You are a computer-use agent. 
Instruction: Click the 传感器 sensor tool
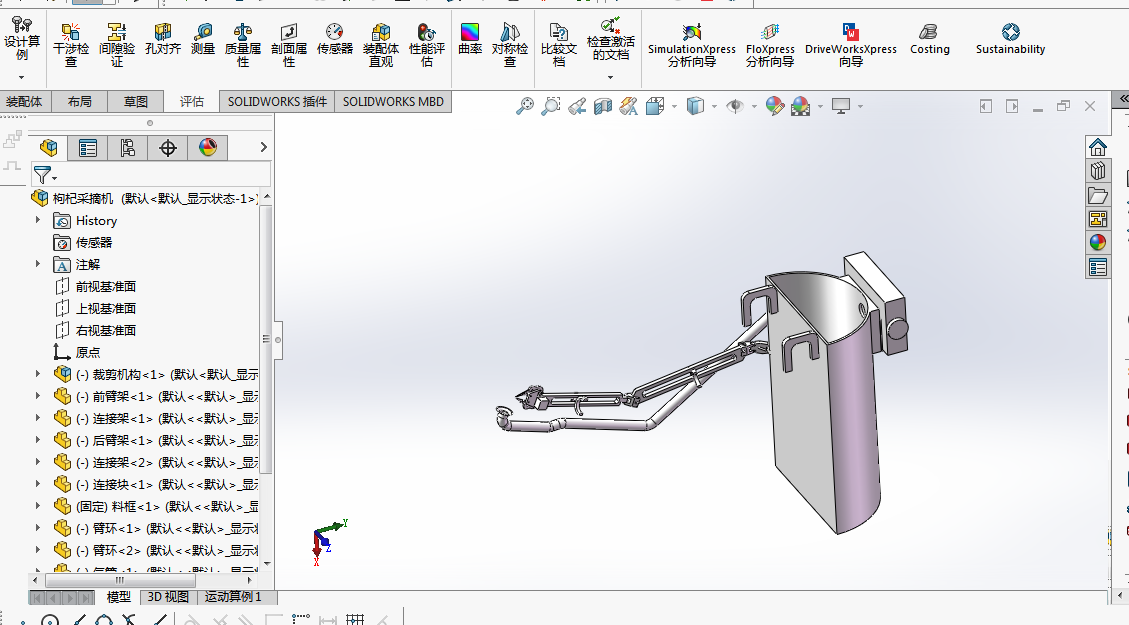[335, 39]
